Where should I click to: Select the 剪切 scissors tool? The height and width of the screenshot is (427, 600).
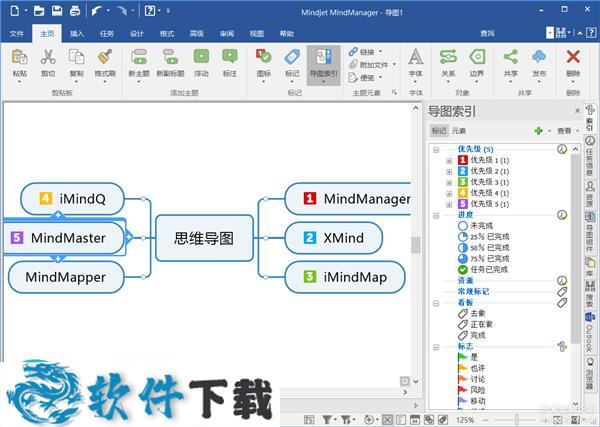pyautogui.click(x=48, y=57)
